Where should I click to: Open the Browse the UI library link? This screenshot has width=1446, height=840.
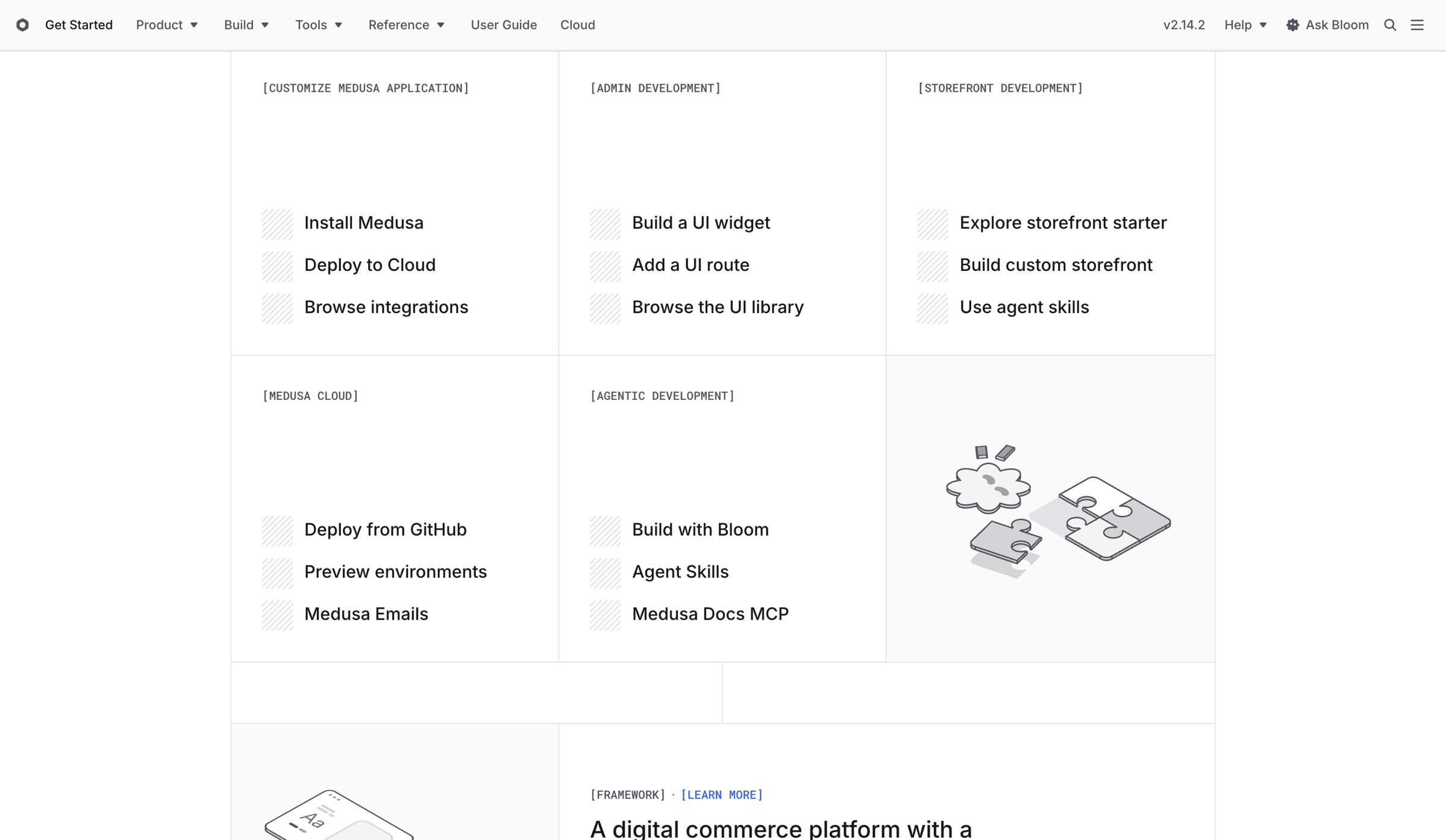718,307
